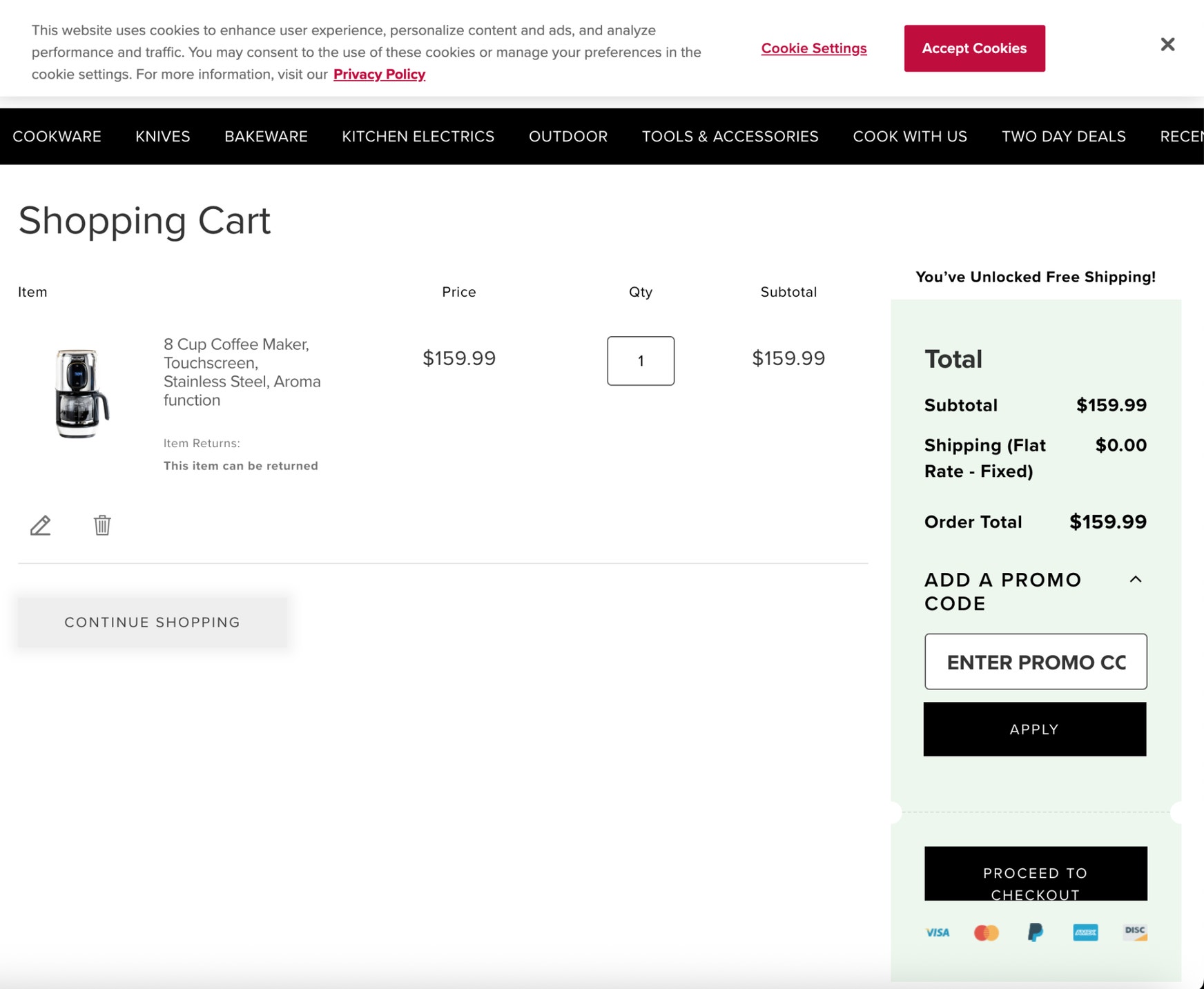Open the coffee maker product thumbnail

point(81,393)
